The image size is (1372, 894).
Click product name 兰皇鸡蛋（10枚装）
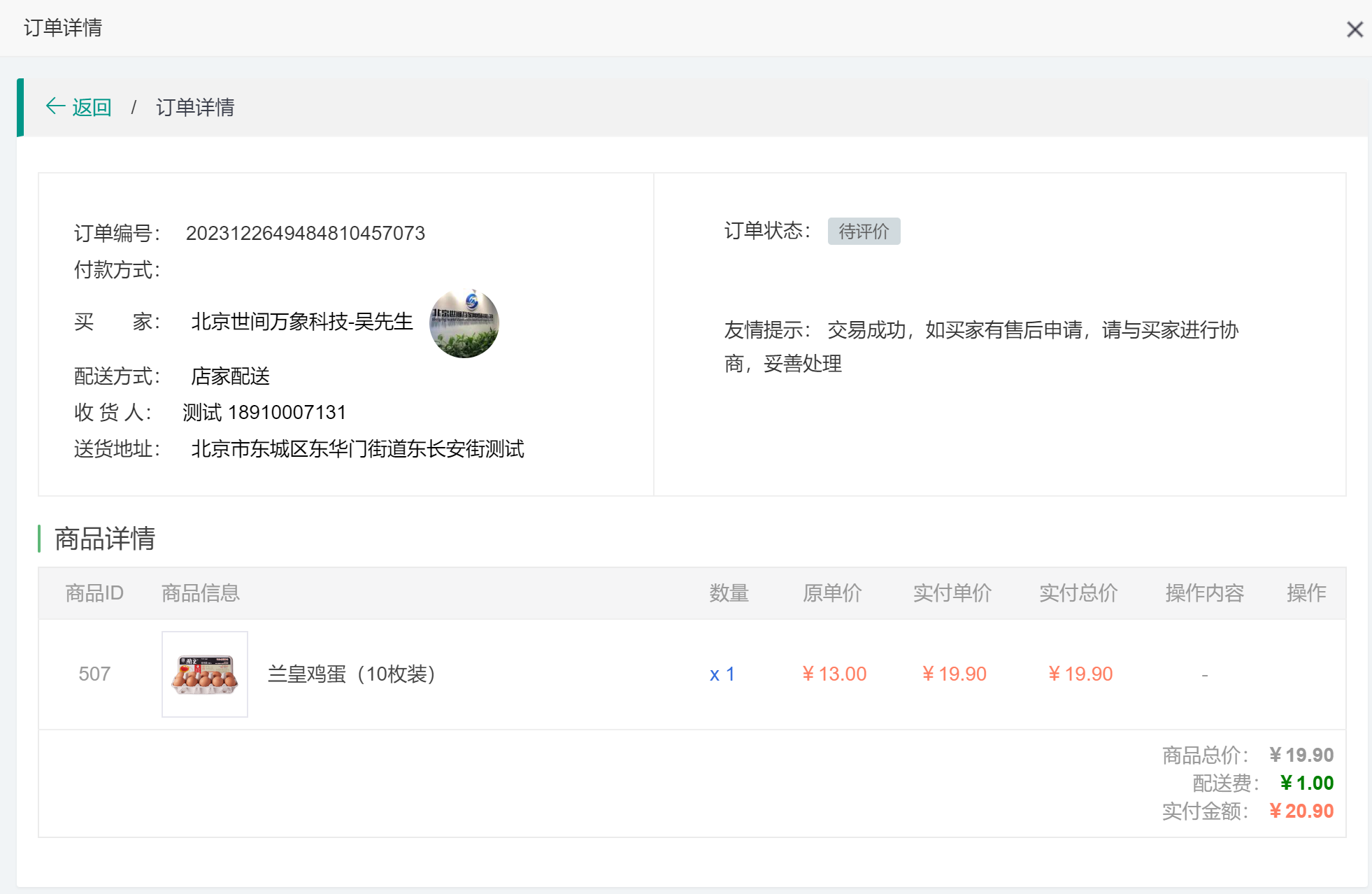[x=351, y=674]
